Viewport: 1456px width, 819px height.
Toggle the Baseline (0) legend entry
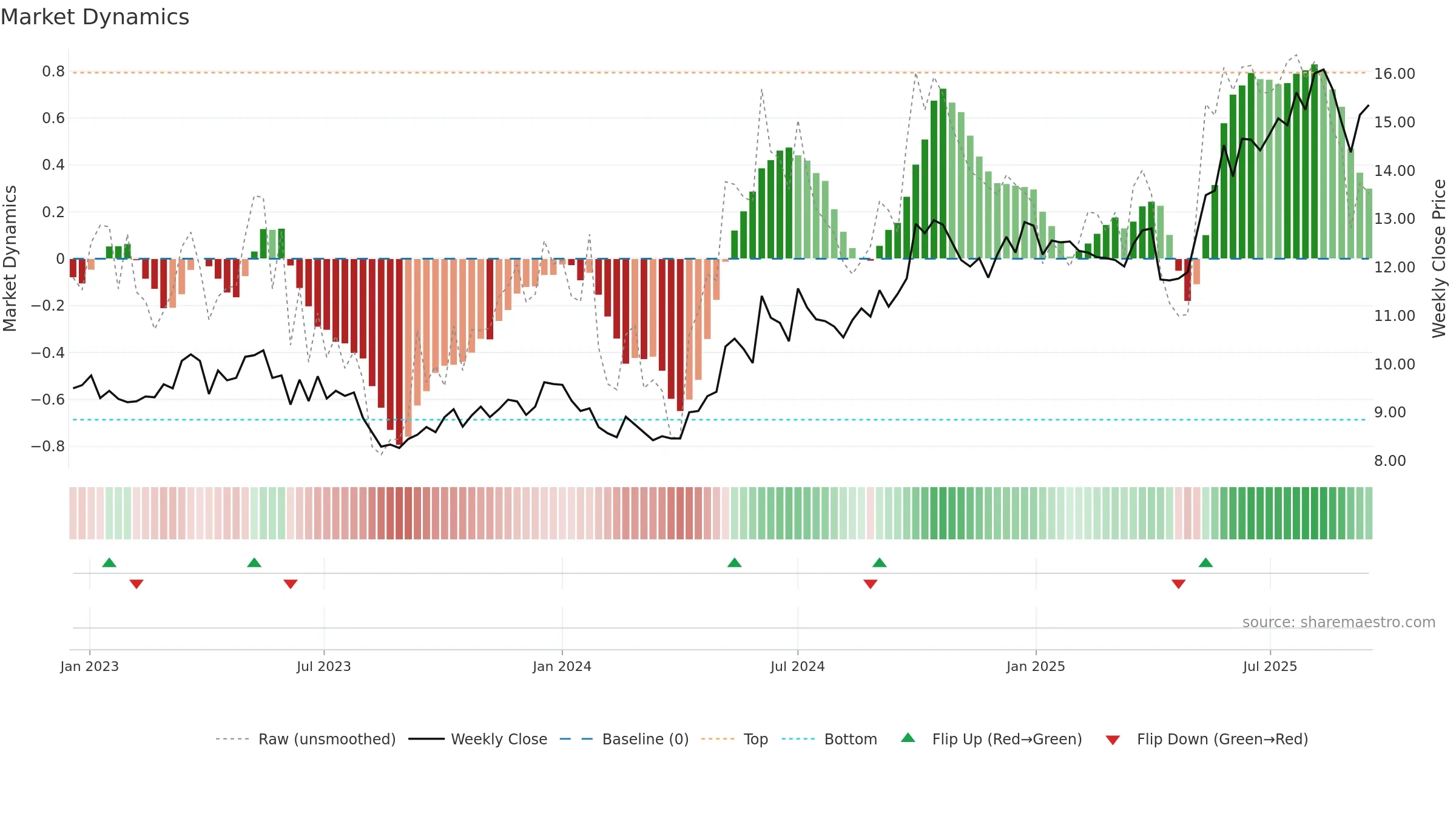624,739
